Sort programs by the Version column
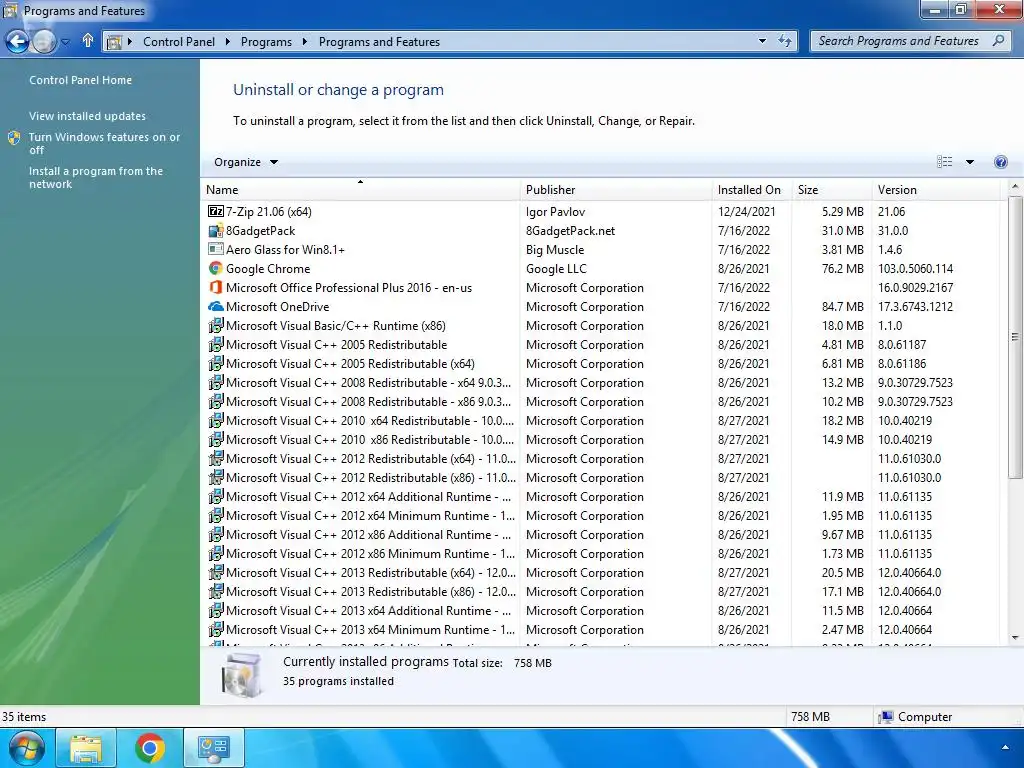This screenshot has width=1024, height=768. 935,189
